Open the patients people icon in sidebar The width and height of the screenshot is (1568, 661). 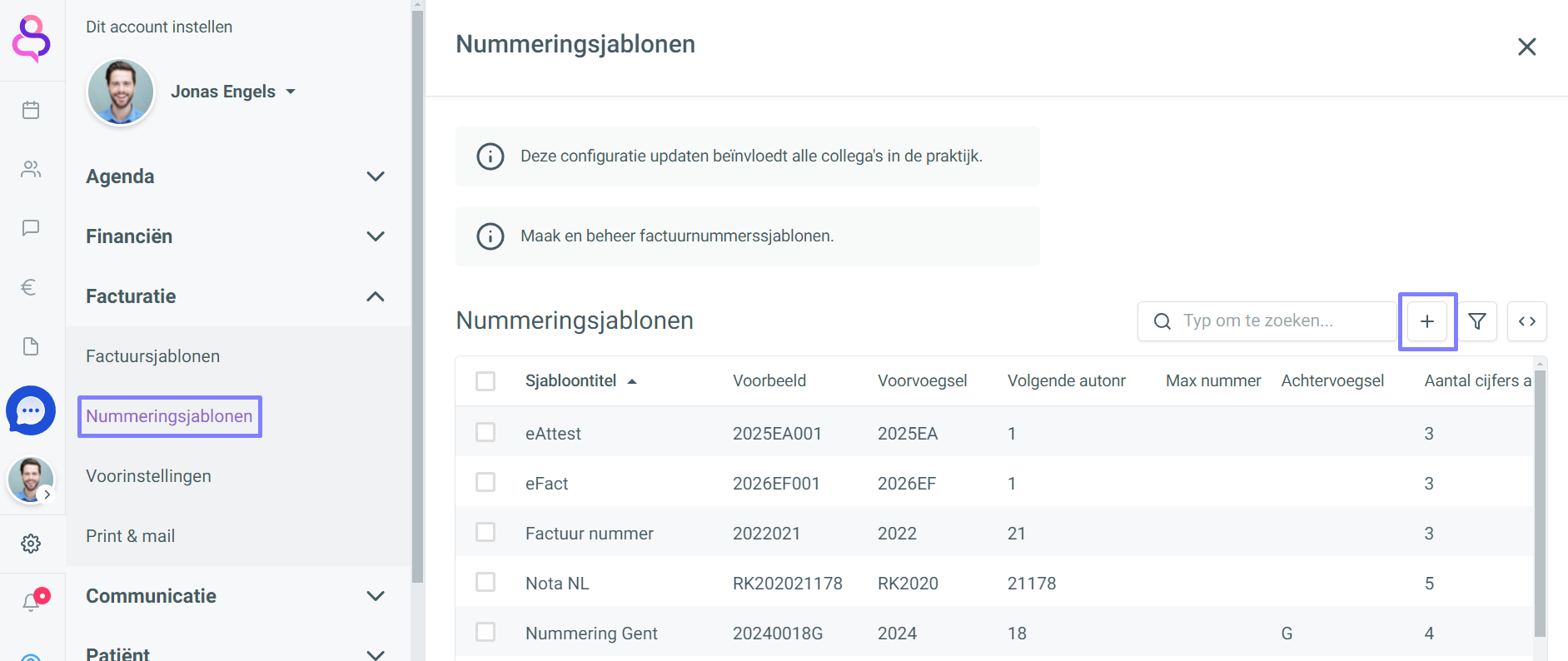tap(31, 169)
